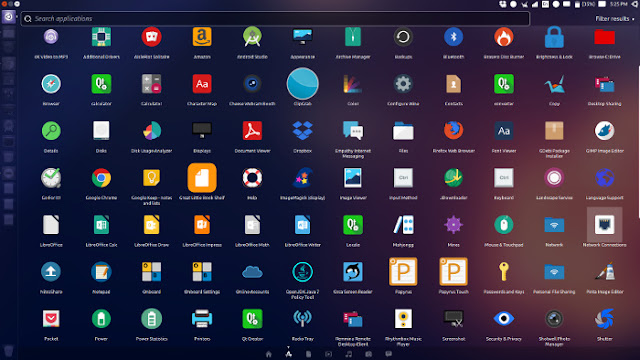Switch to the Files lens
Viewport: 640px width, 360px height.
[309, 354]
